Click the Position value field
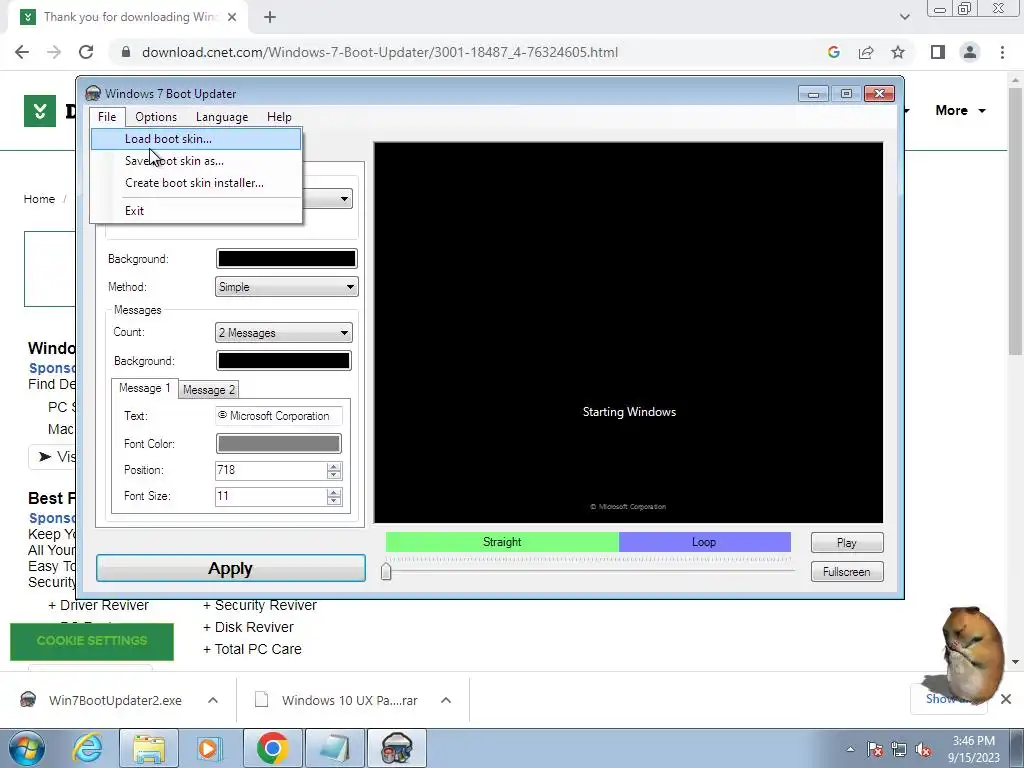The width and height of the screenshot is (1024, 768). tap(270, 470)
